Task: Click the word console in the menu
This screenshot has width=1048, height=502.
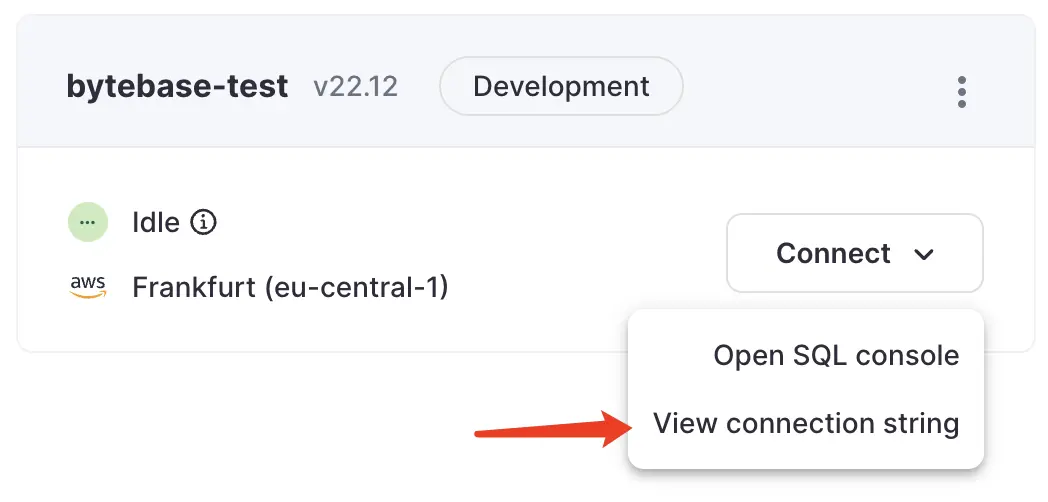Action: 907,355
